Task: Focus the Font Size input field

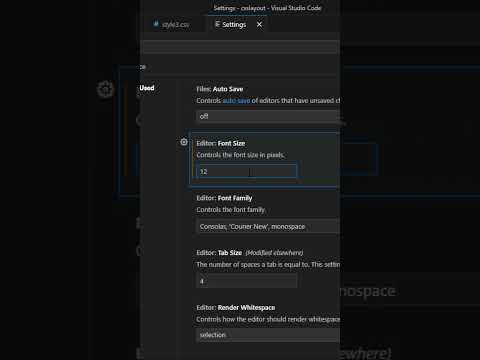Action: pos(246,171)
